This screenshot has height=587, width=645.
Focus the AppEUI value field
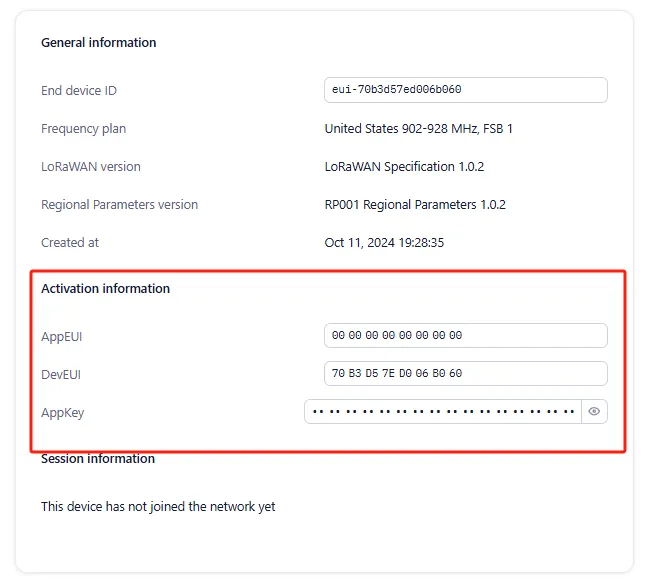coord(466,336)
